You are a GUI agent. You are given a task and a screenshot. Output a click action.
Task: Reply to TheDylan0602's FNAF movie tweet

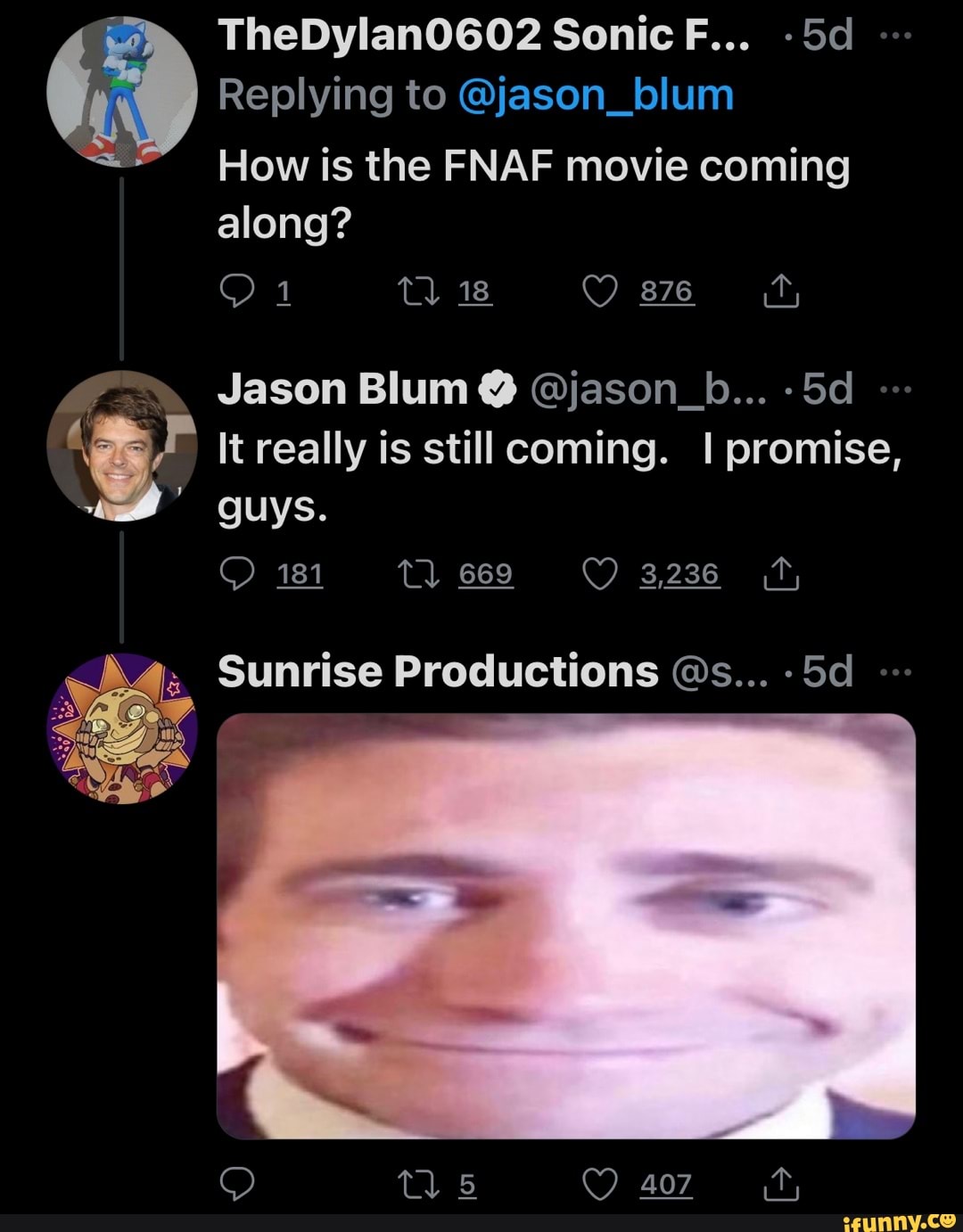click(236, 292)
